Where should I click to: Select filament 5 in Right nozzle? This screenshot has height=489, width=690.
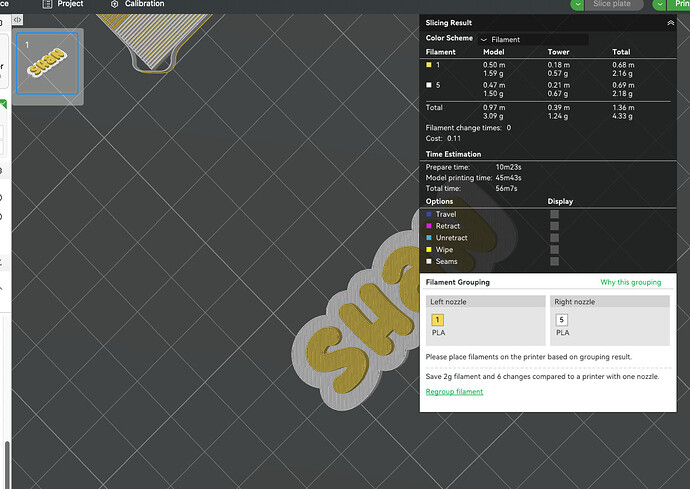[x=562, y=320]
